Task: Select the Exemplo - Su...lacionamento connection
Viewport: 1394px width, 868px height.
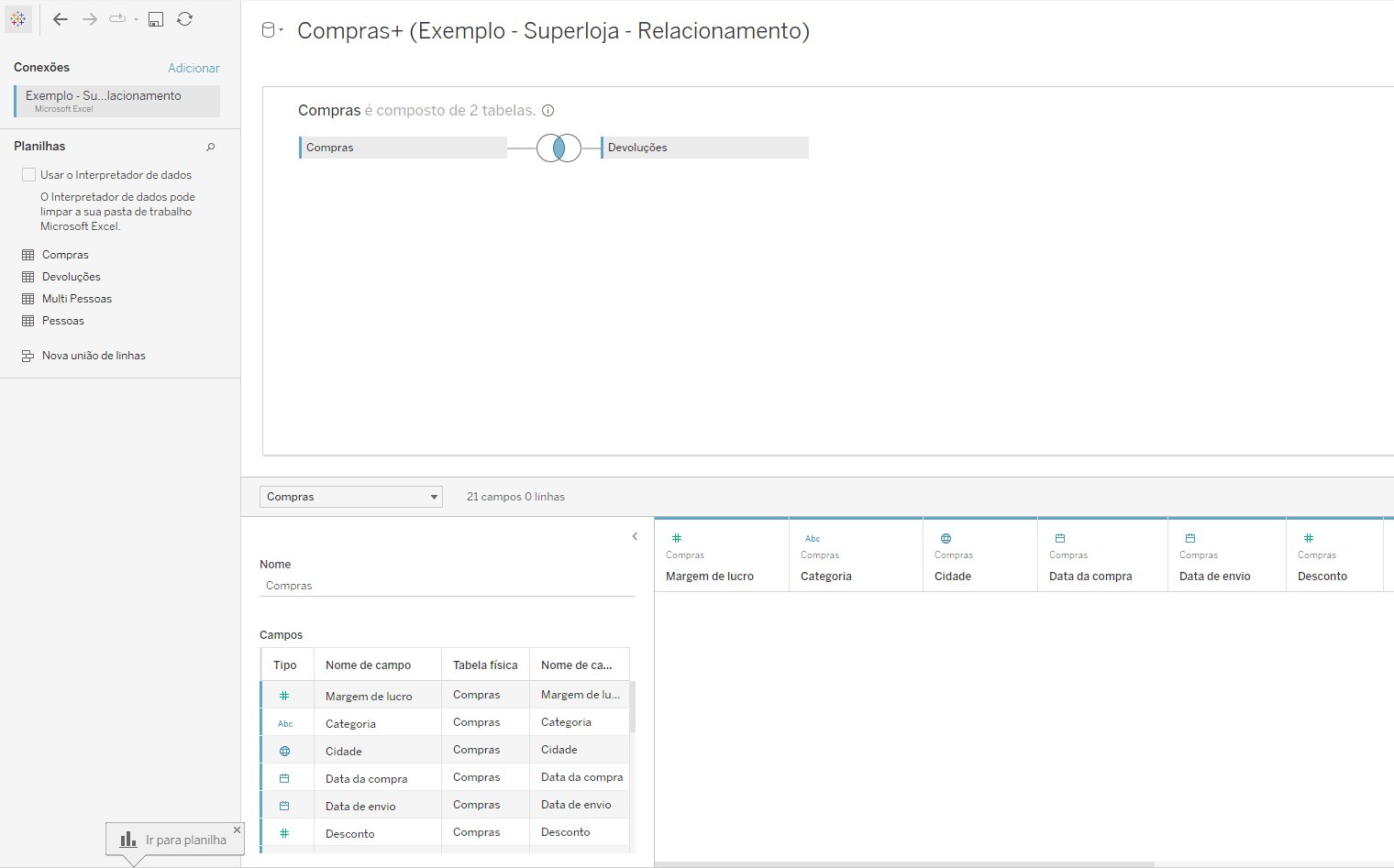Action: point(117,101)
